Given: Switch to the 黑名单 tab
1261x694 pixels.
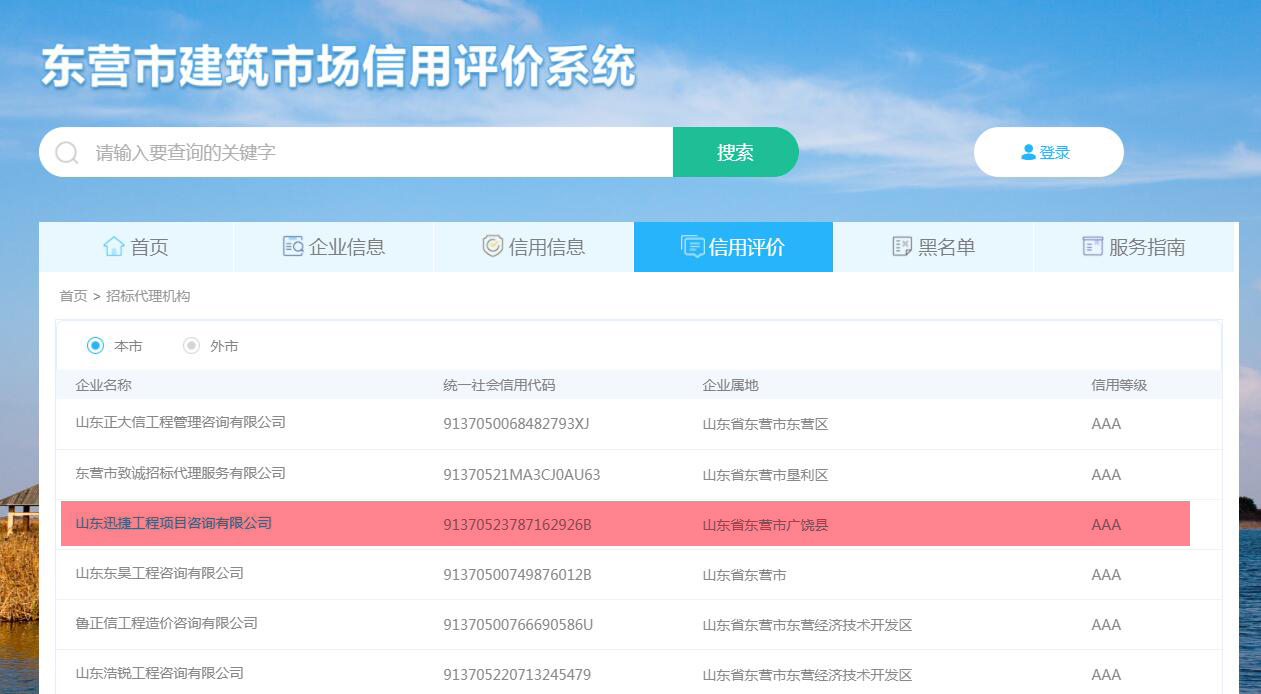Looking at the screenshot, I should [x=933, y=247].
